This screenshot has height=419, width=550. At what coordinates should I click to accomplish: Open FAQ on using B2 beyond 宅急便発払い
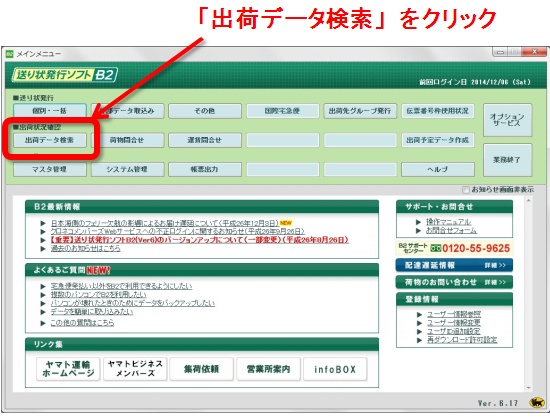click(121, 286)
